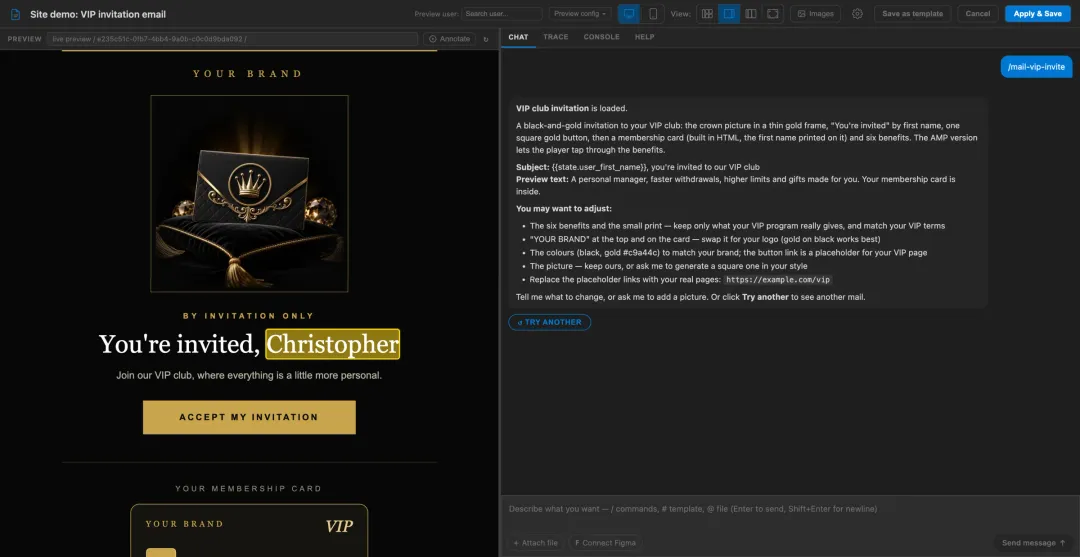Click the VIP label on membership card

[x=340, y=527]
